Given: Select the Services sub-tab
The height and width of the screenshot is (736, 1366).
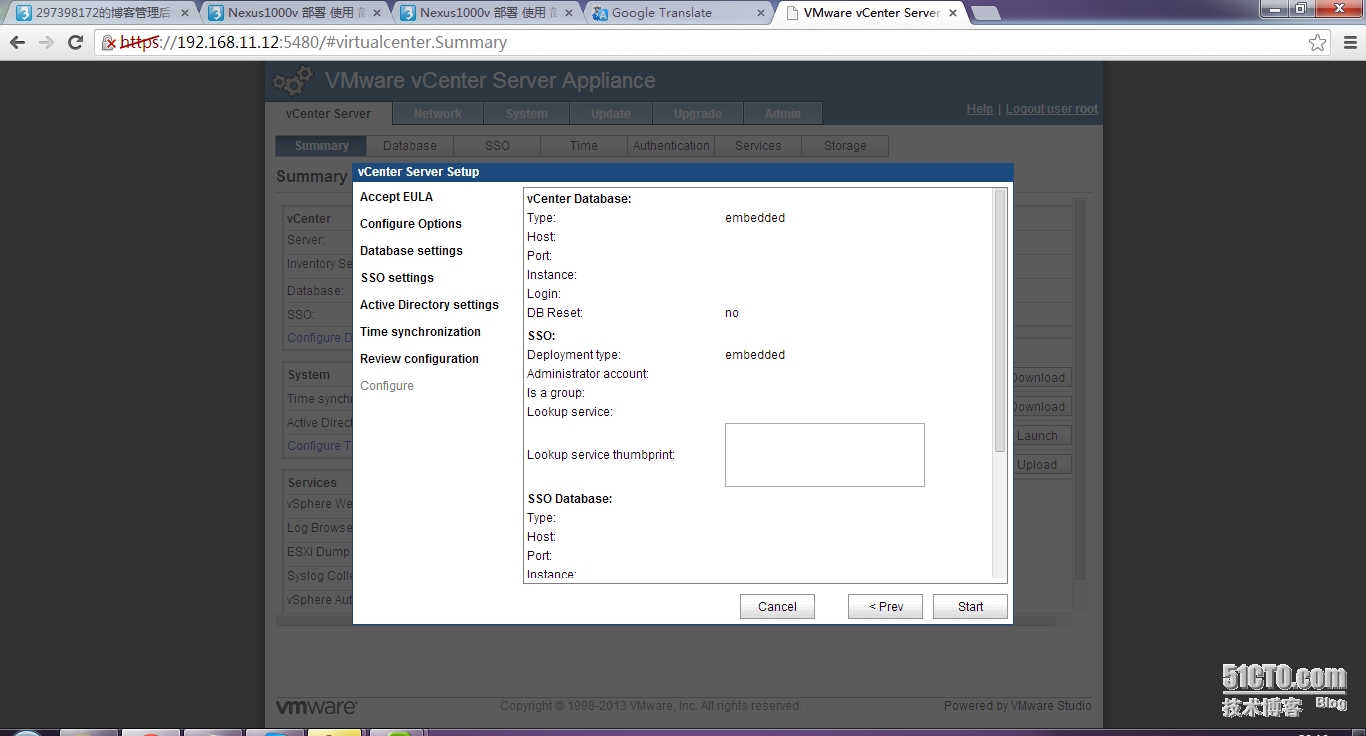Looking at the screenshot, I should click(758, 146).
